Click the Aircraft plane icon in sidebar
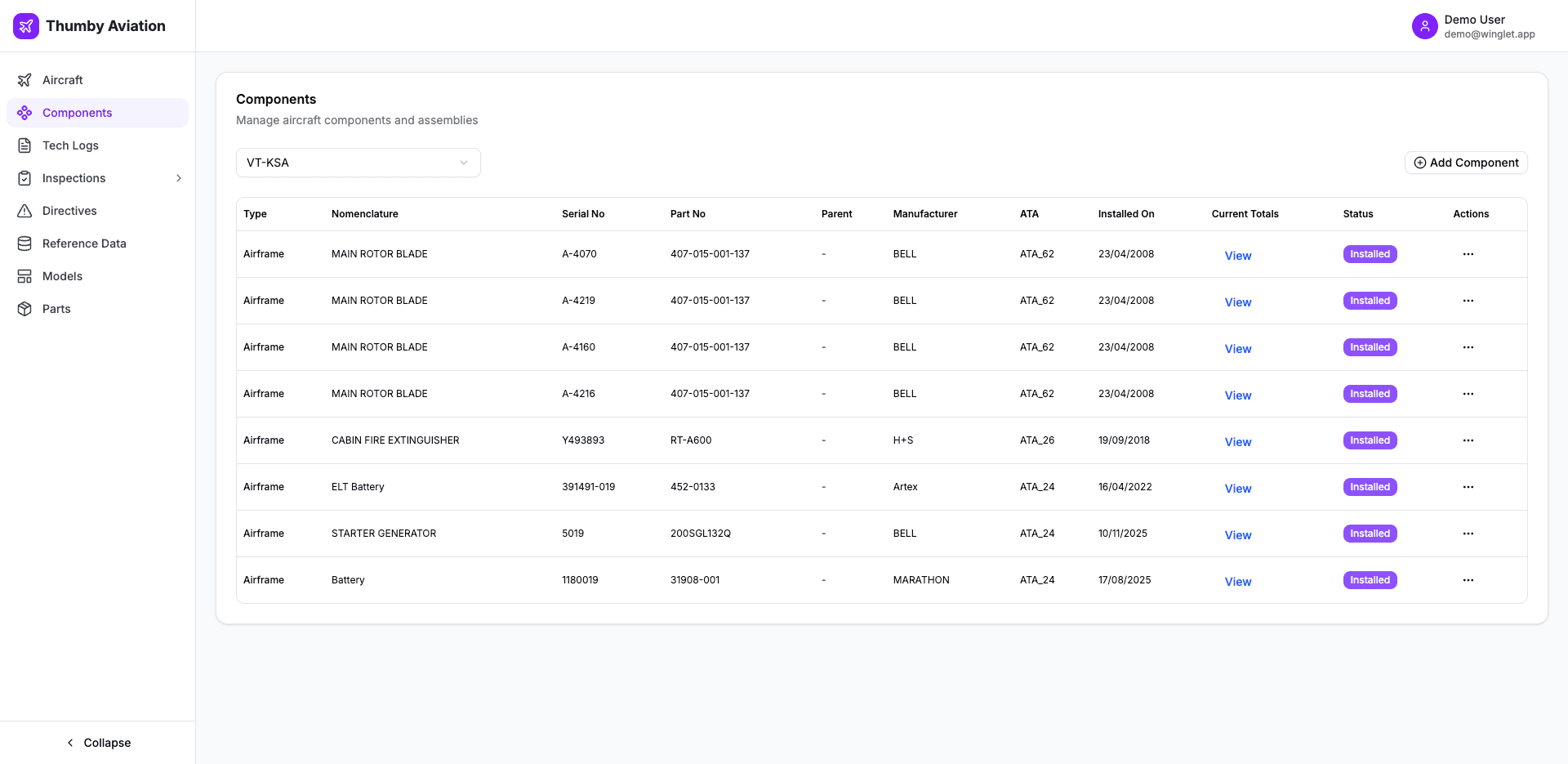1568x764 pixels. (24, 80)
